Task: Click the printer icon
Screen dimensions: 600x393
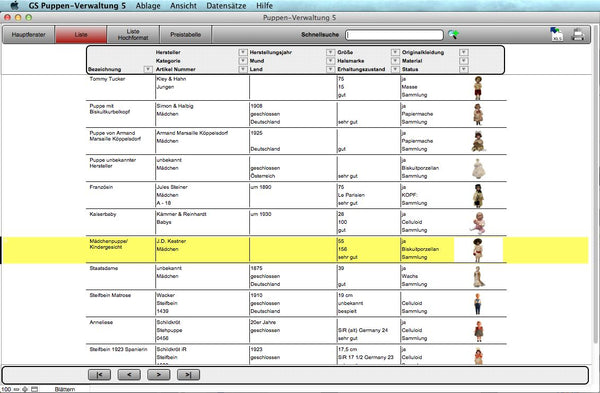Action: [578, 34]
